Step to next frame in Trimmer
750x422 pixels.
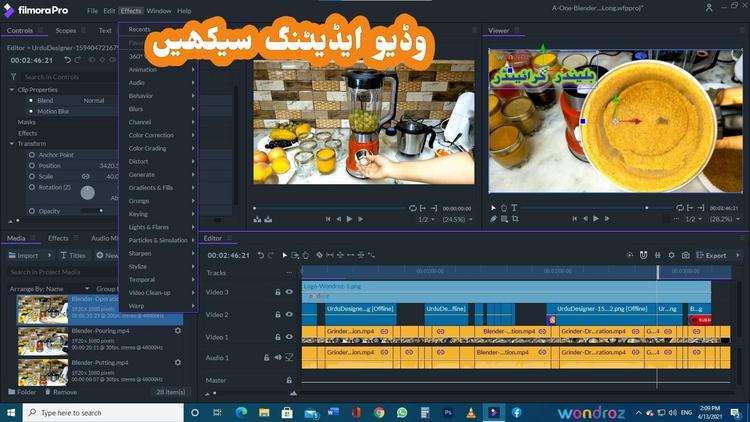361,219
